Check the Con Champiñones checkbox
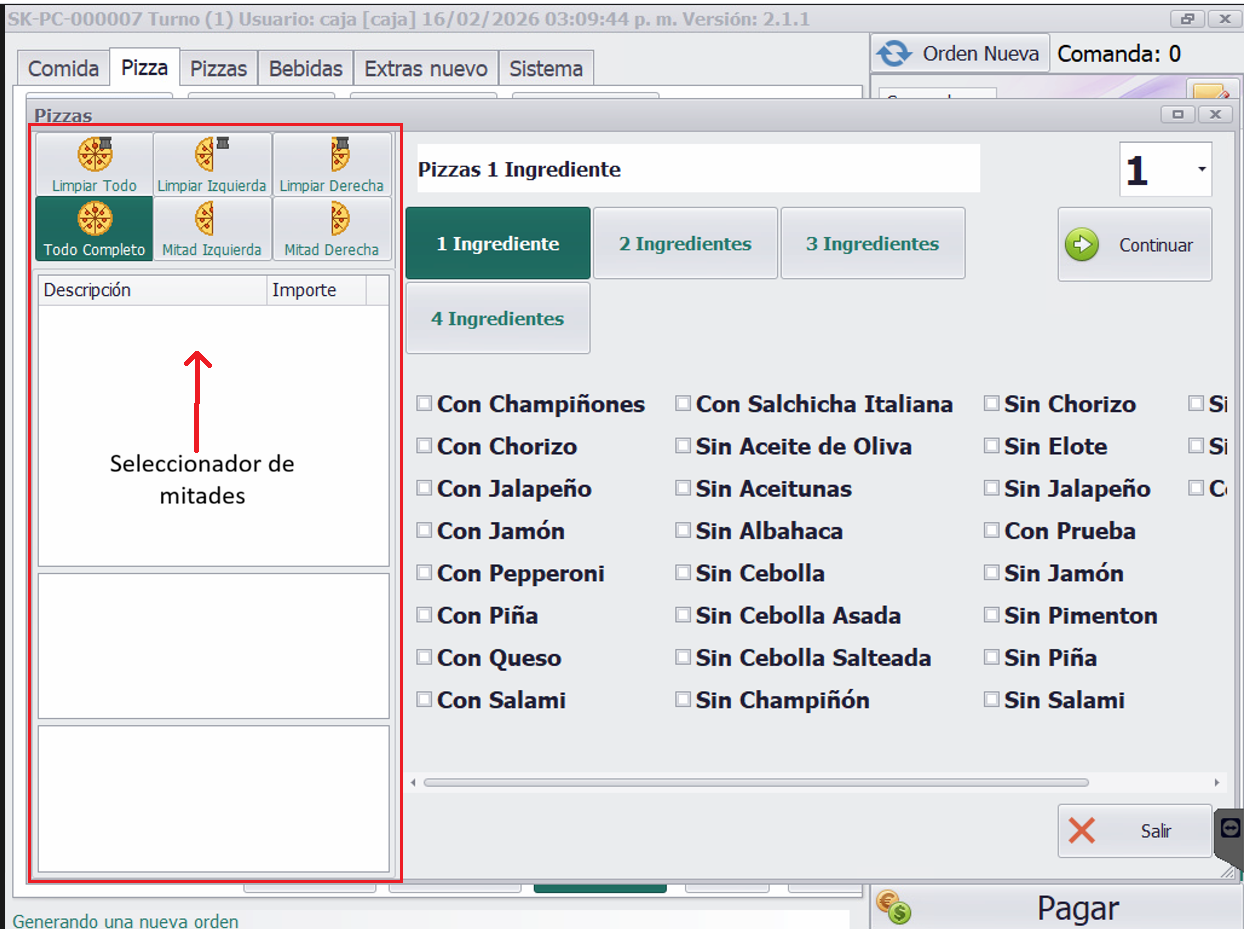The height and width of the screenshot is (929, 1244). click(425, 404)
